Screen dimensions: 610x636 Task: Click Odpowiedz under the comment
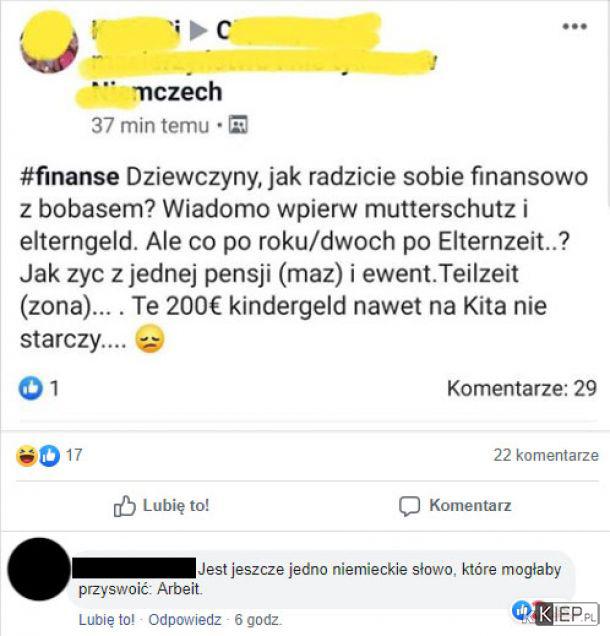click(185, 620)
